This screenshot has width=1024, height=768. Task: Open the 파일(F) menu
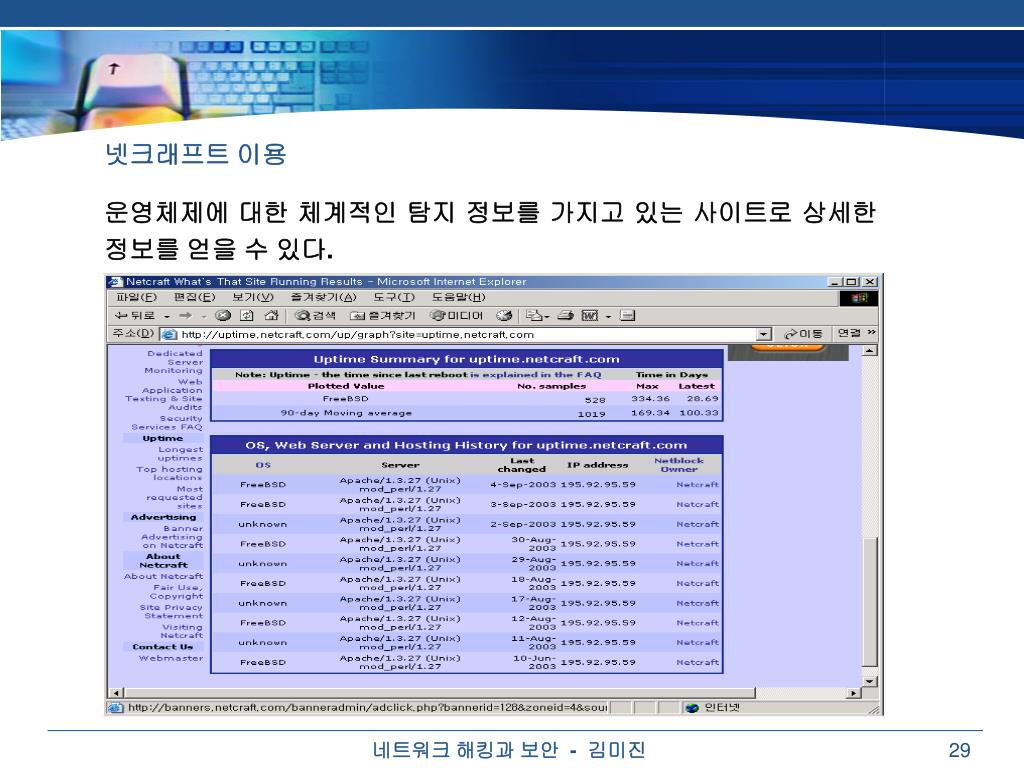click(136, 297)
